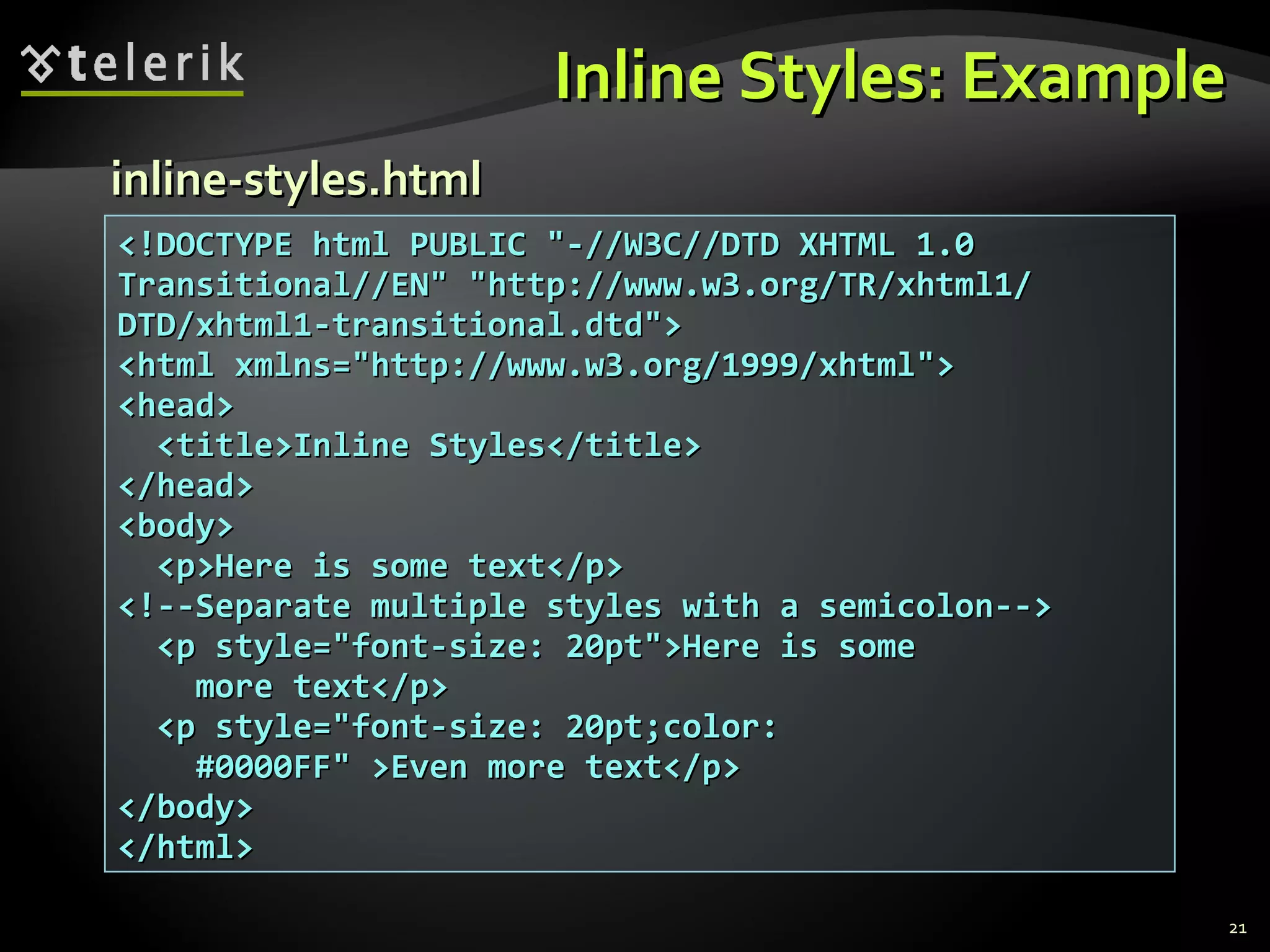Click the DOCTYPE declaration line
Screen dimensions: 1270x952
[x=546, y=245]
